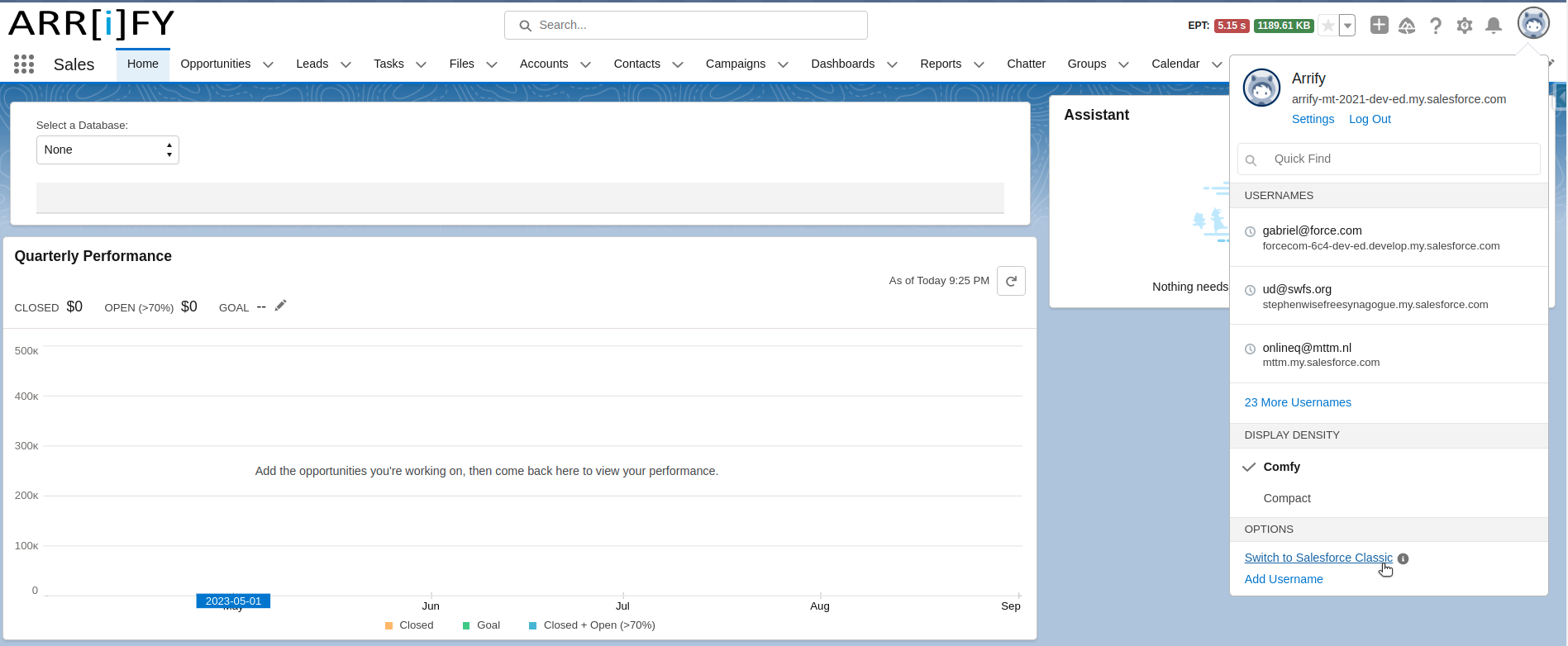This screenshot has width=1568, height=646.
Task: Open the Accounts tab
Action: tap(544, 64)
